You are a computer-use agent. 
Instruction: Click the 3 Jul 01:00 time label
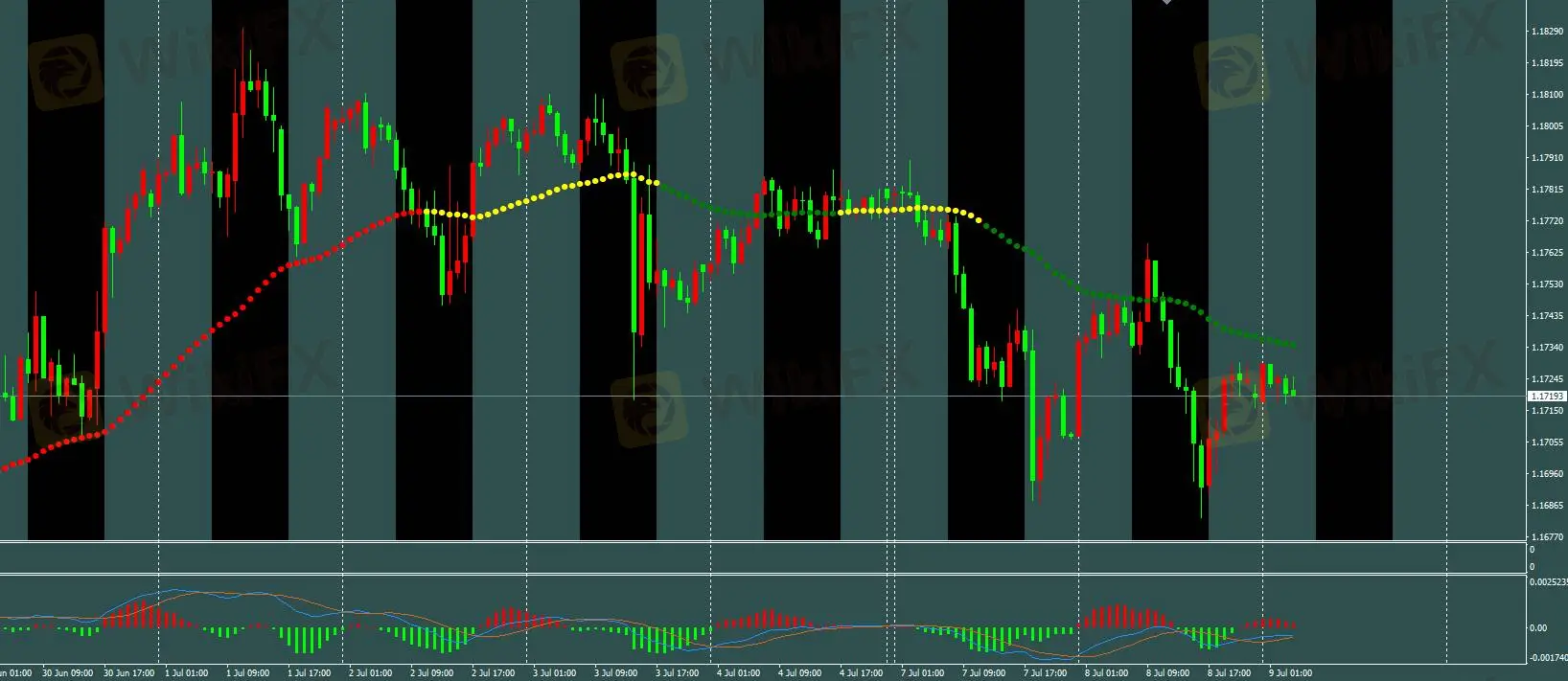(554, 673)
